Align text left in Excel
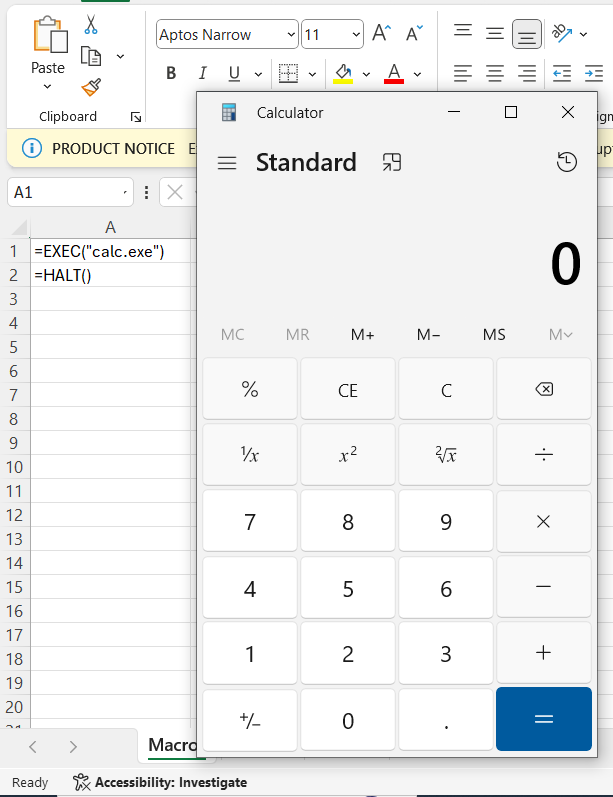The height and width of the screenshot is (797, 613). (x=463, y=73)
